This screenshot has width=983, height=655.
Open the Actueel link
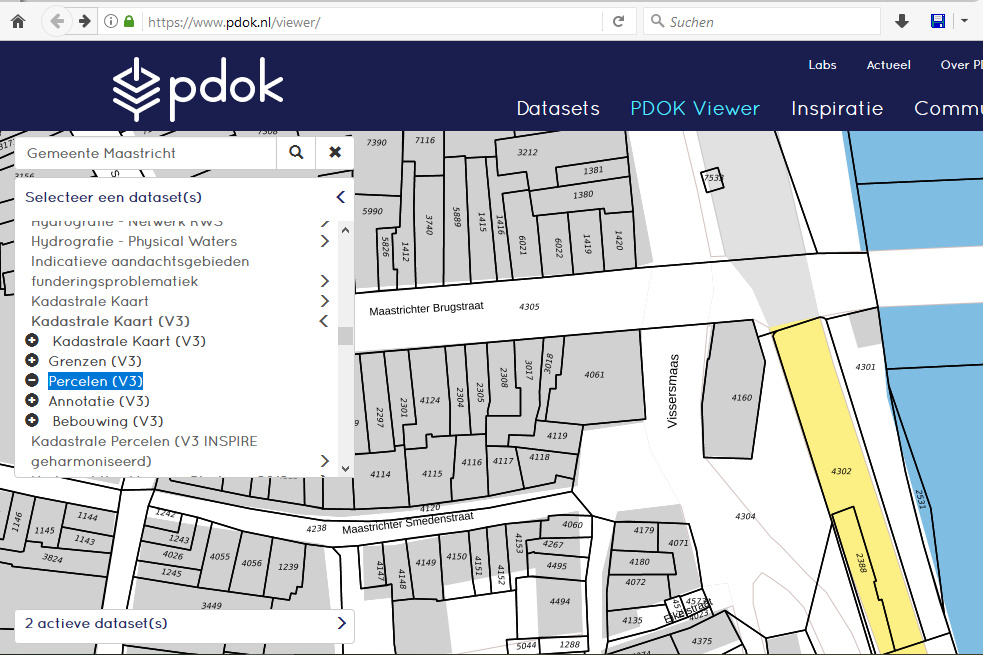coord(888,65)
